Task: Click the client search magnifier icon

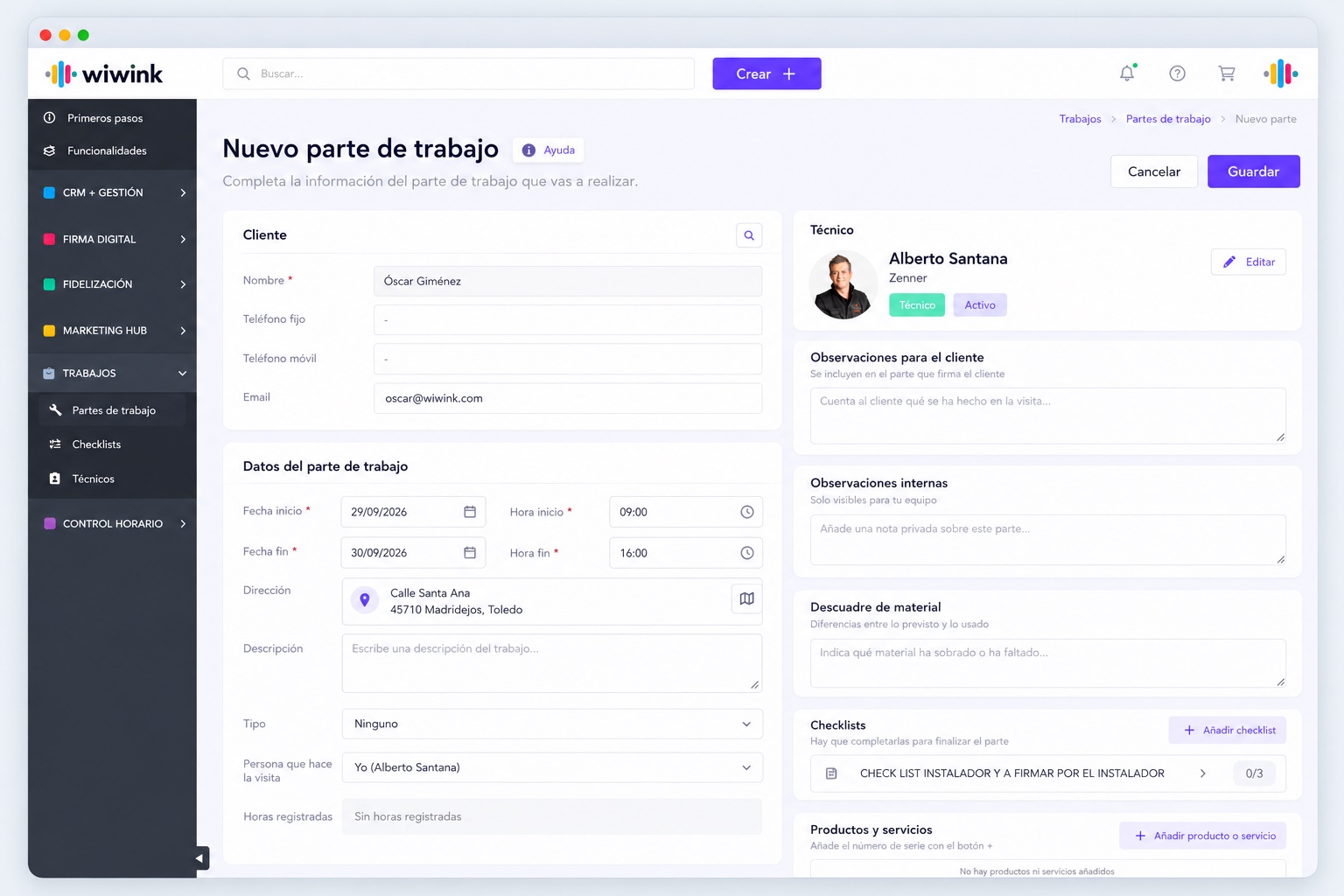Action: tap(749, 235)
